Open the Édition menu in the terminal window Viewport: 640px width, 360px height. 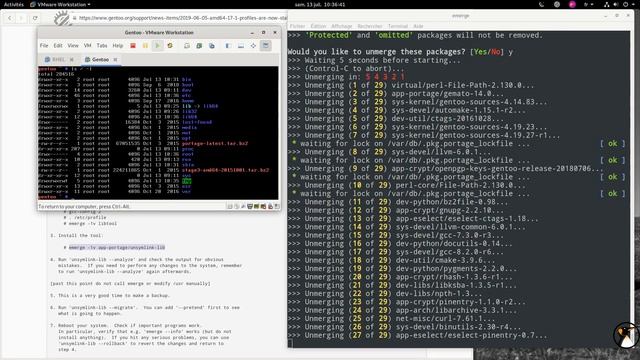point(318,26)
